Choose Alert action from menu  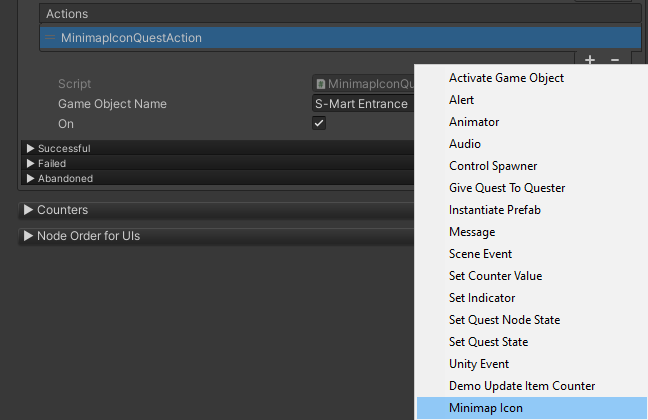click(531, 100)
